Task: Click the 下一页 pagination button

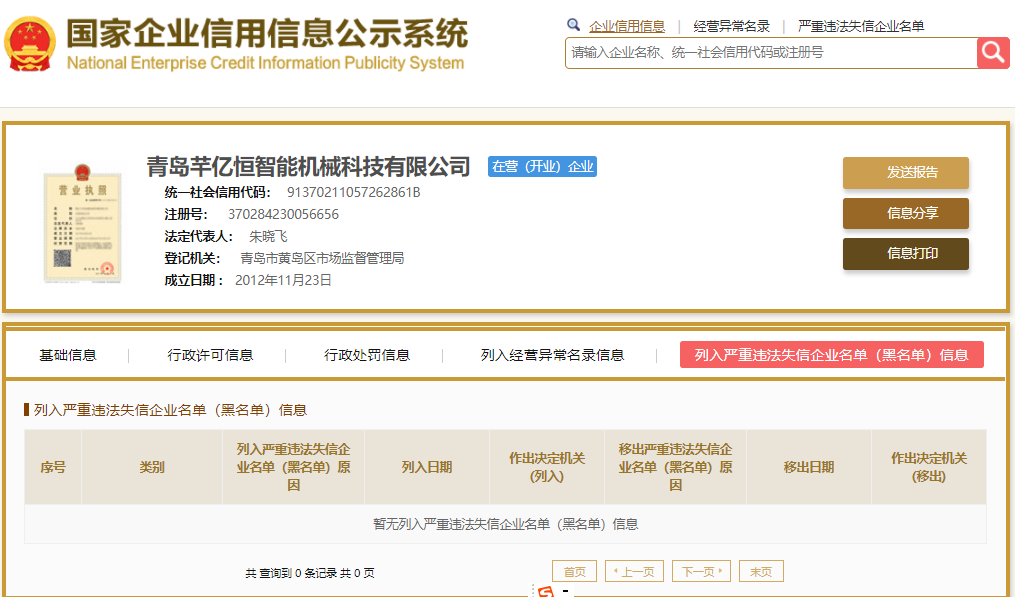Action: (702, 571)
